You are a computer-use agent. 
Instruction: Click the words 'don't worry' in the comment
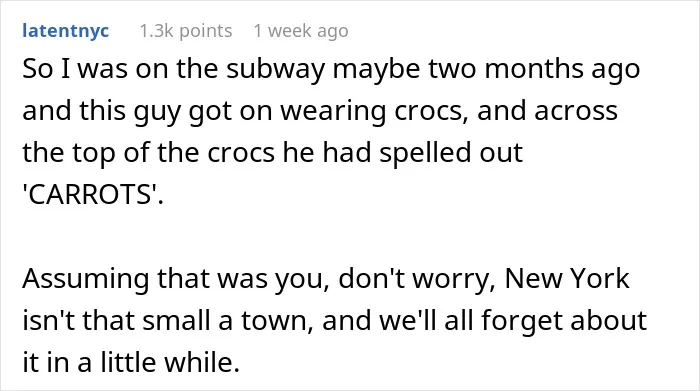coord(416,279)
